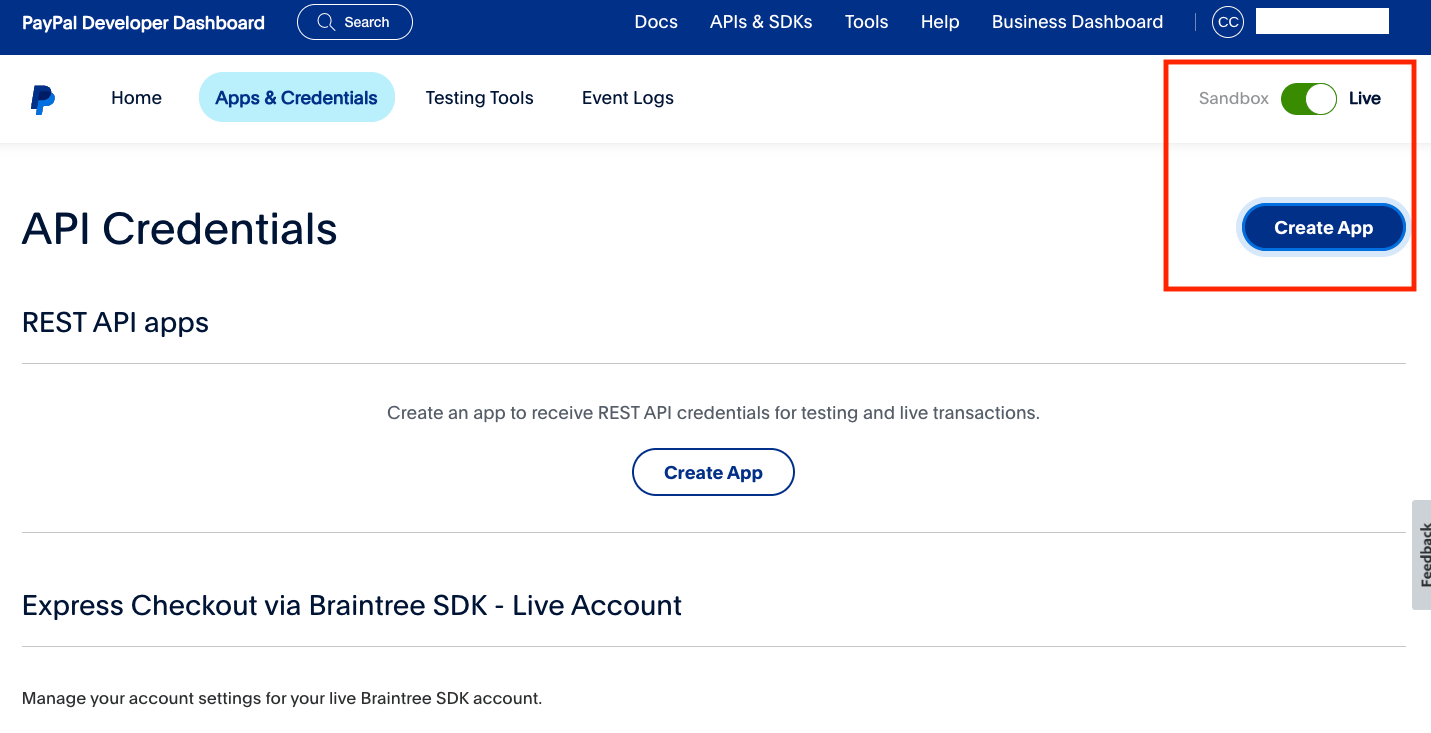Expand the Tools header menu
This screenshot has height=733, width=1431.
coord(866,22)
